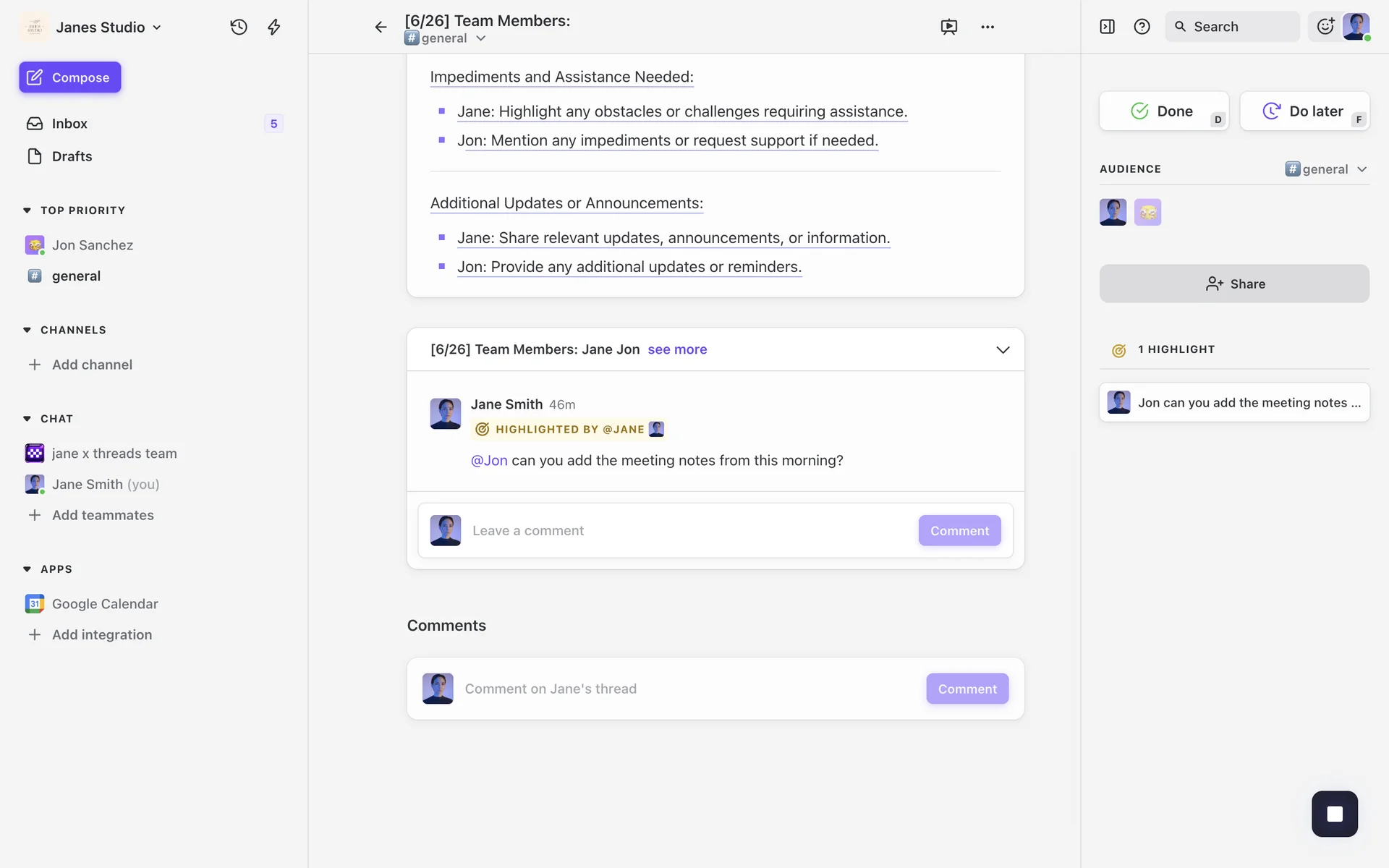Open presentation mode icon in header

(948, 27)
